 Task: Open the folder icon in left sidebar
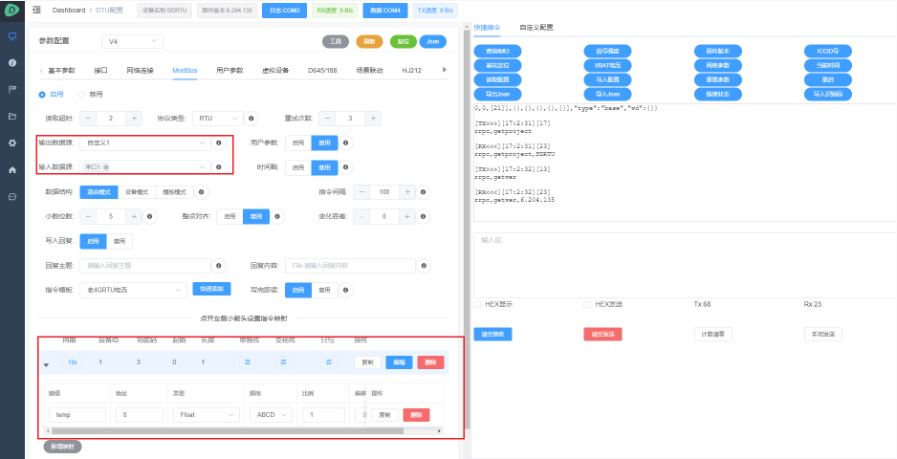pyautogui.click(x=12, y=116)
